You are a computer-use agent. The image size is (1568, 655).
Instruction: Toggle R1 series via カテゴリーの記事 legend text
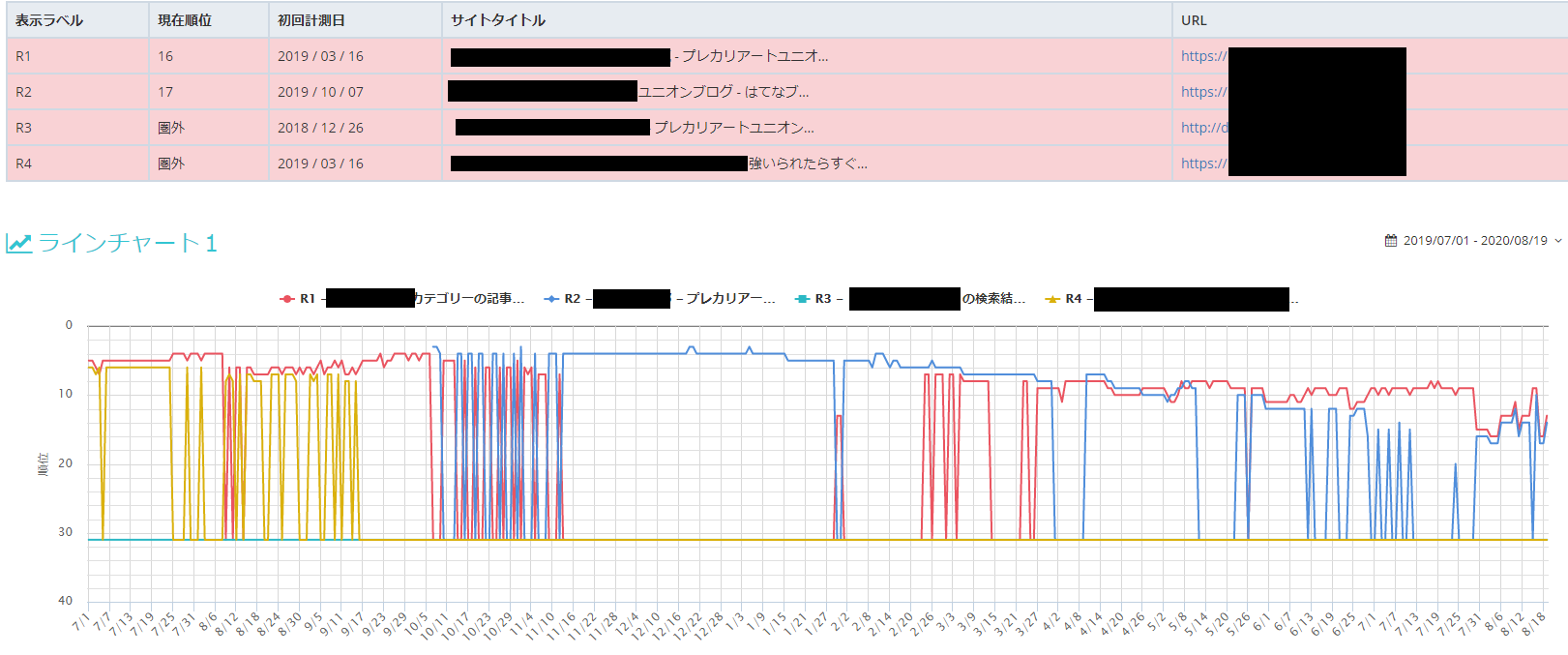469,299
